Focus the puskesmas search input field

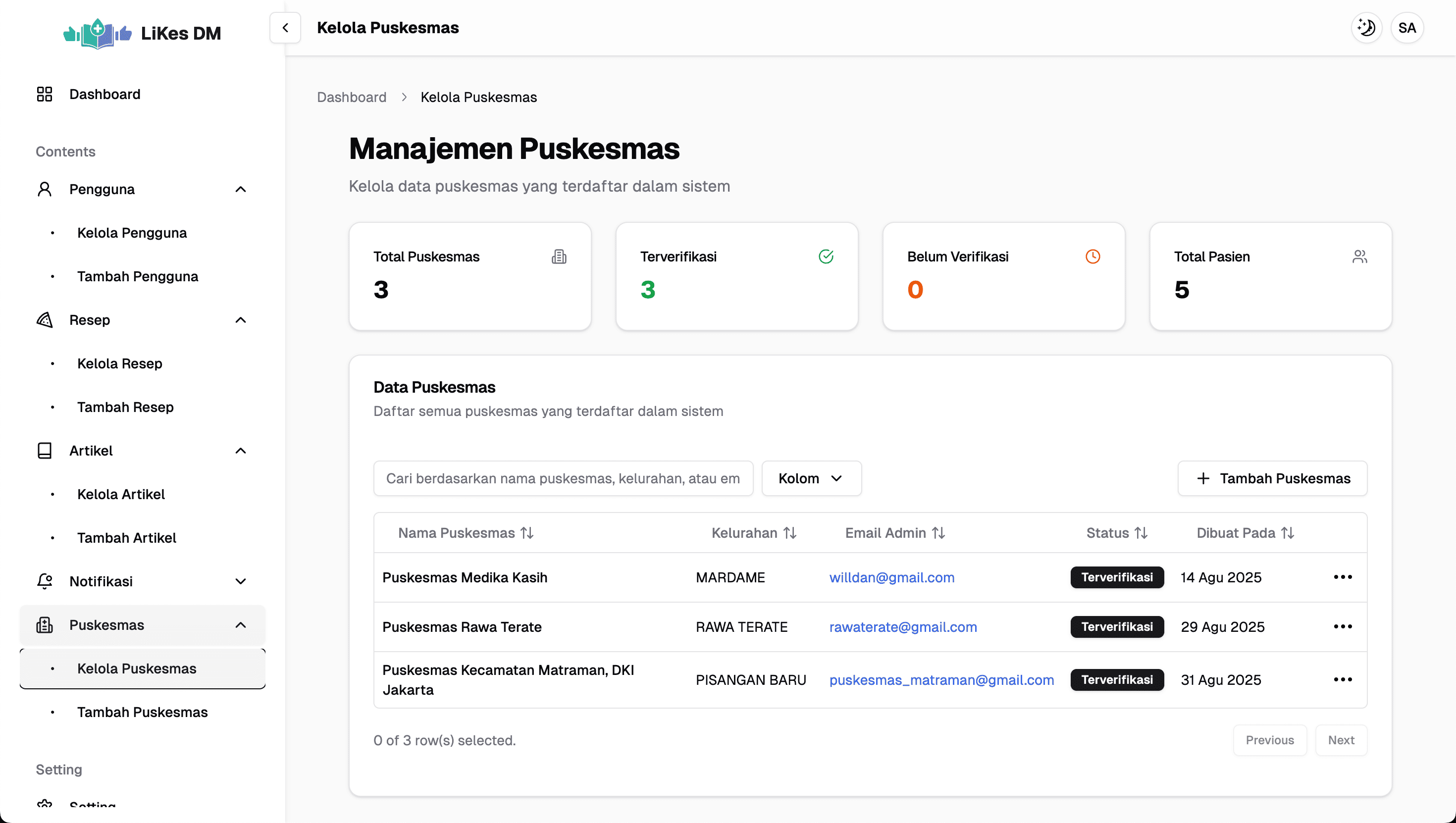point(563,478)
